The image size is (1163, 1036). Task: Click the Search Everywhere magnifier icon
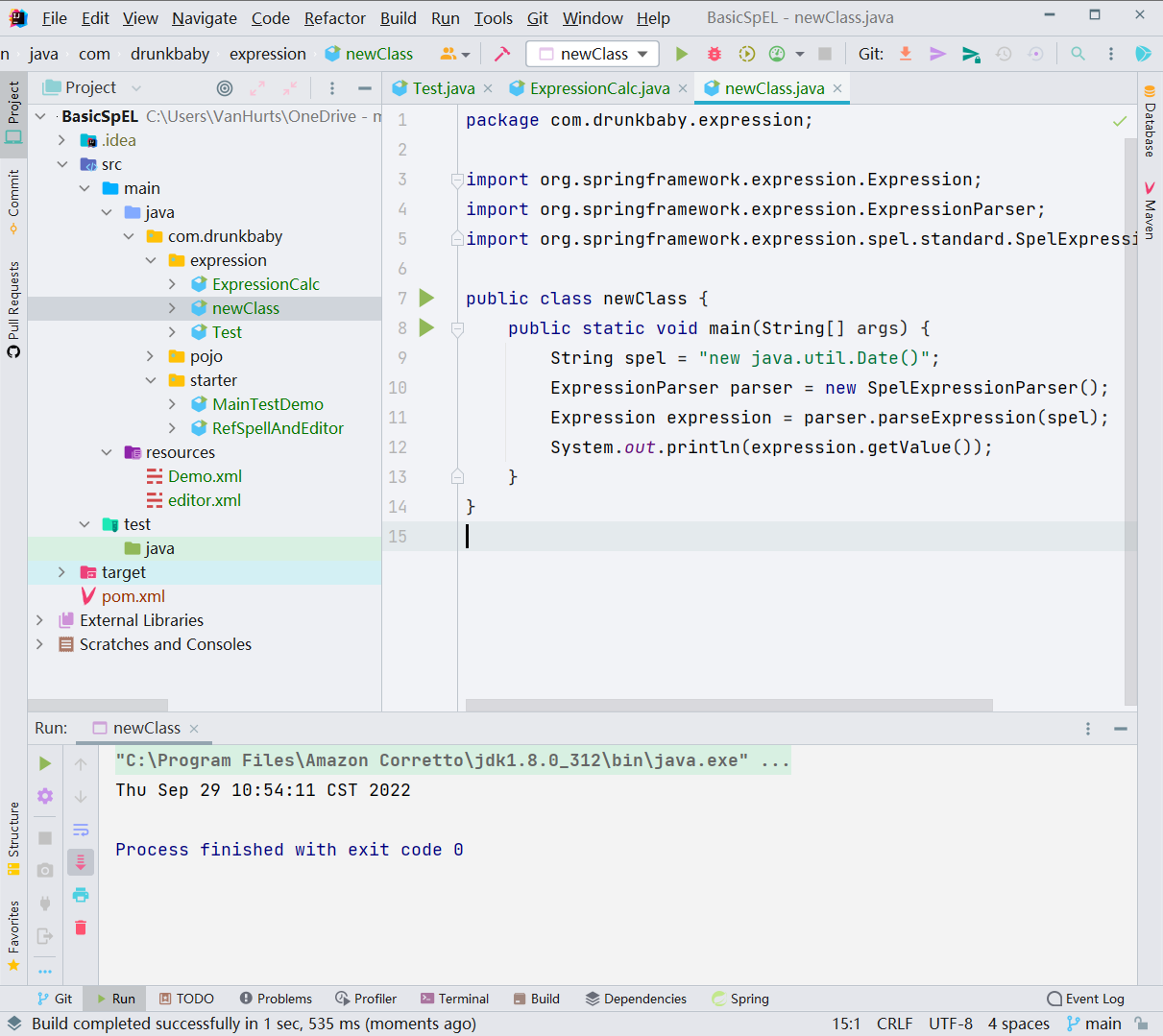coord(1078,54)
